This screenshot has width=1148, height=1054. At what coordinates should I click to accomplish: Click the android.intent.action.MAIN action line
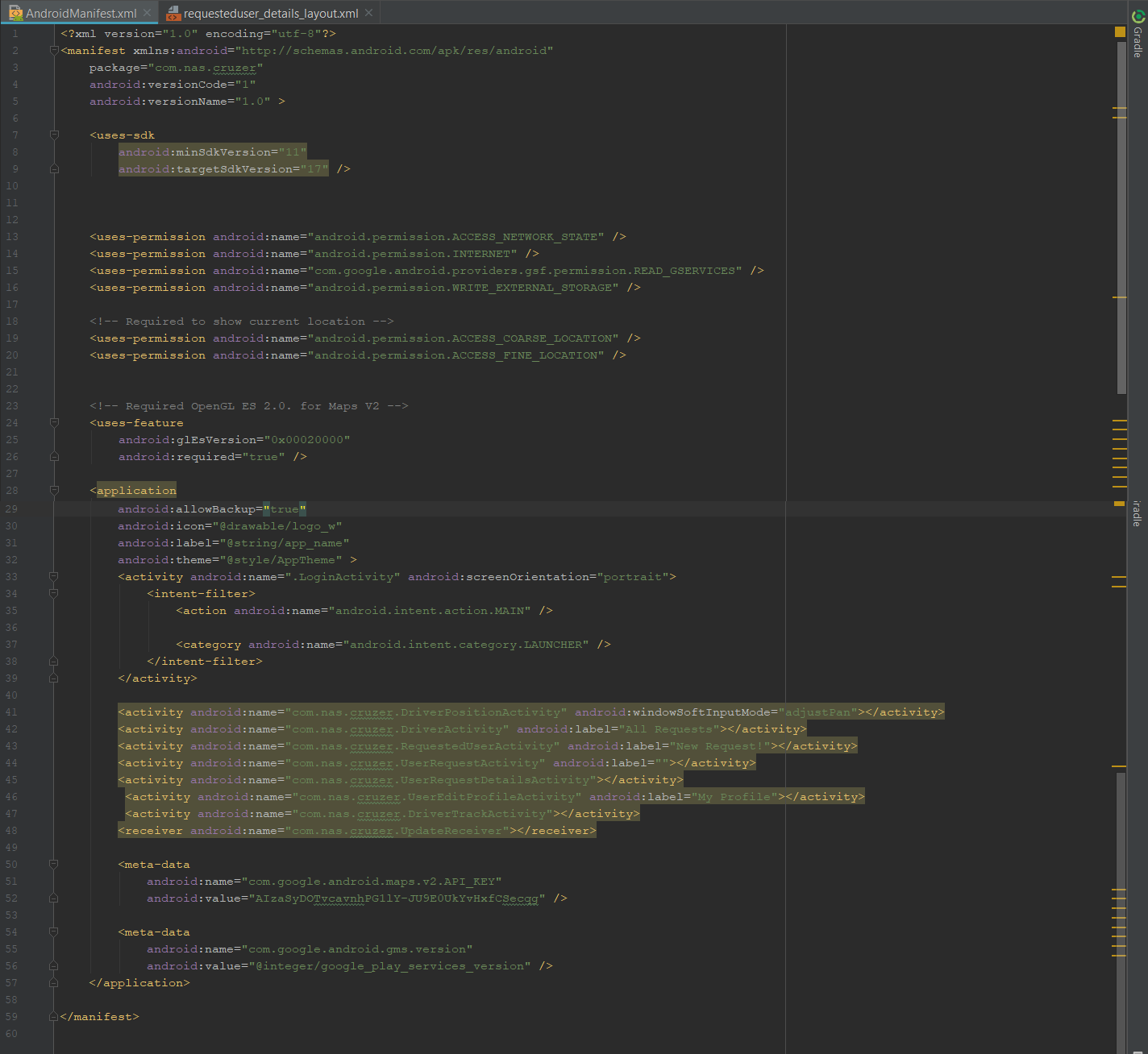[x=364, y=610]
